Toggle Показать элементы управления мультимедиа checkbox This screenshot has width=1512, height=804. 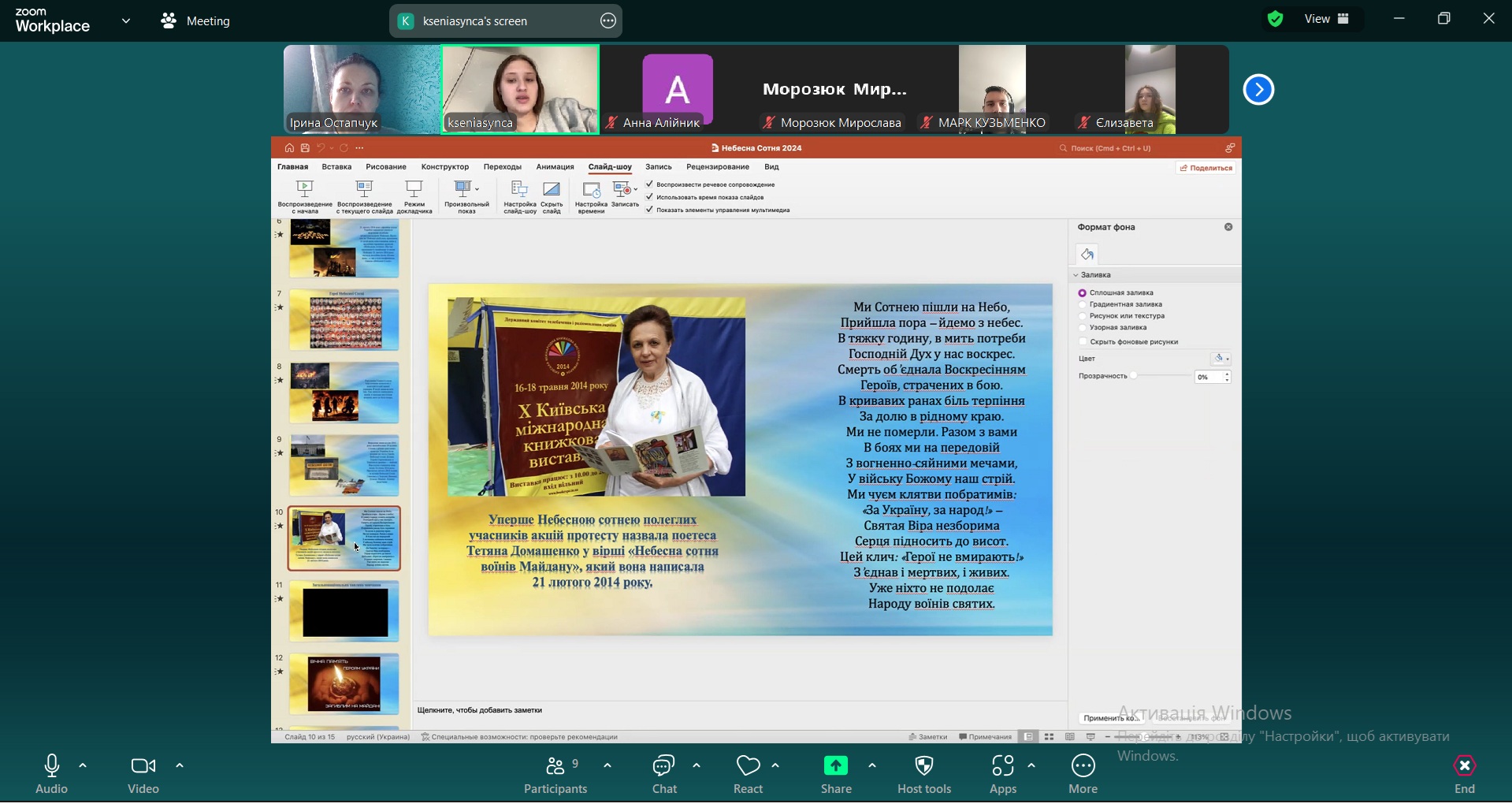pos(650,210)
